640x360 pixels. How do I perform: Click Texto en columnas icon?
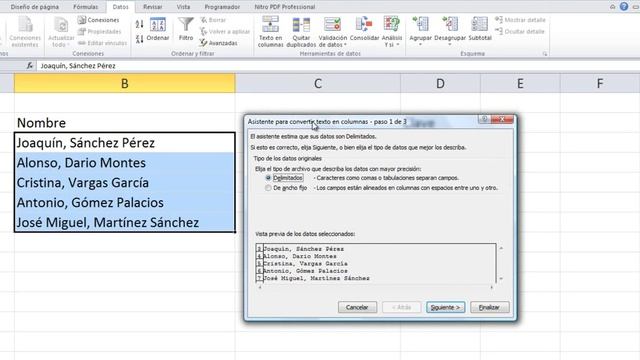270,24
